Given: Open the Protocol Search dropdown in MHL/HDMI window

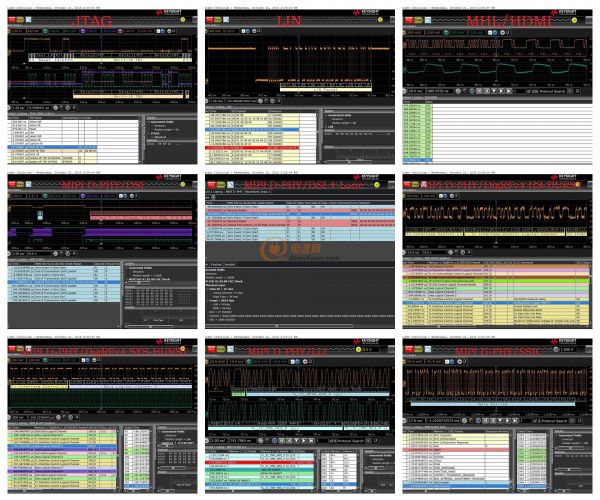Looking at the screenshot, I should [570, 91].
